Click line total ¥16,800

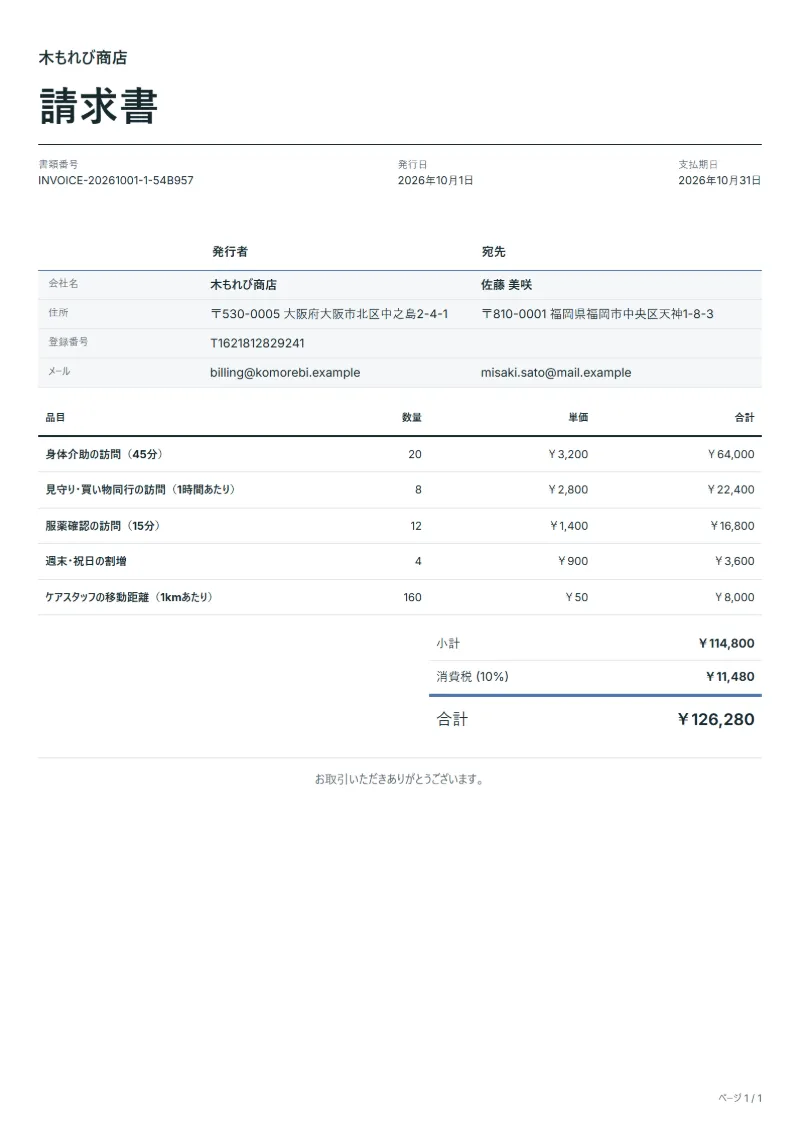[732, 526]
